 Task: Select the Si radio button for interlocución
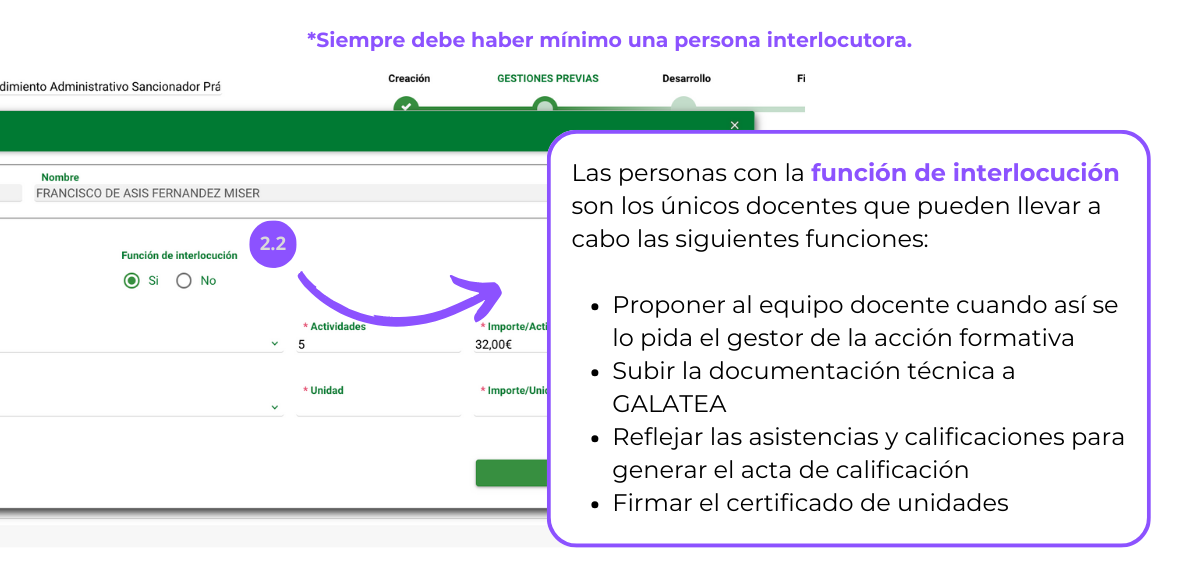pyautogui.click(x=131, y=281)
